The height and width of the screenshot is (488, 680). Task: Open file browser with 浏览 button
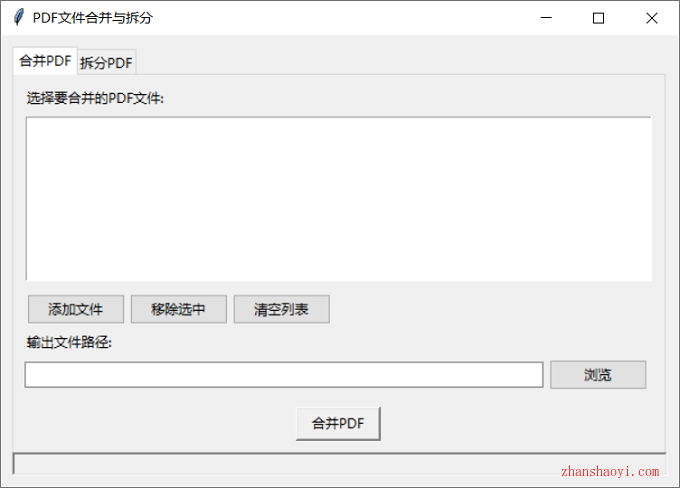point(597,375)
